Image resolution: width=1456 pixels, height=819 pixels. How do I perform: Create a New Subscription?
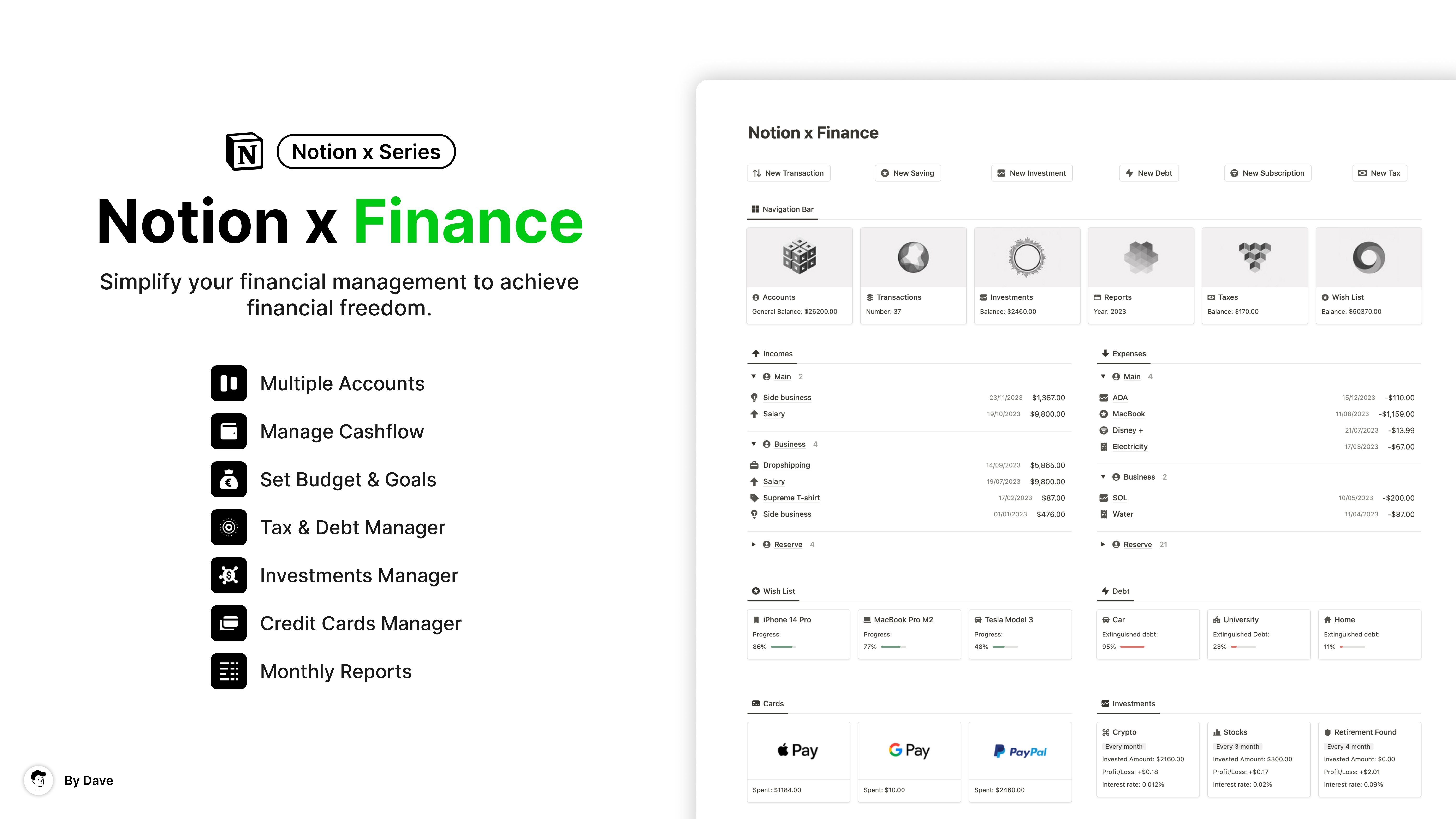(1268, 173)
